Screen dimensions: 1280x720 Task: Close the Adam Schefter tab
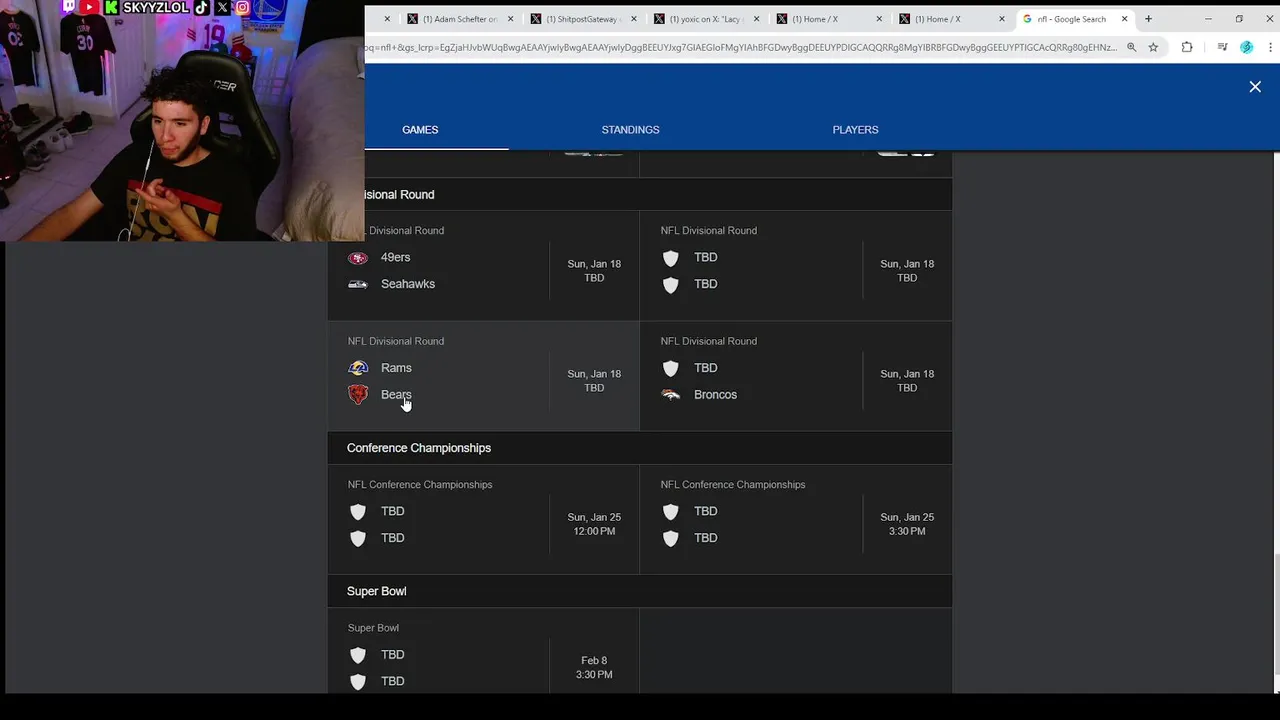pyautogui.click(x=511, y=19)
